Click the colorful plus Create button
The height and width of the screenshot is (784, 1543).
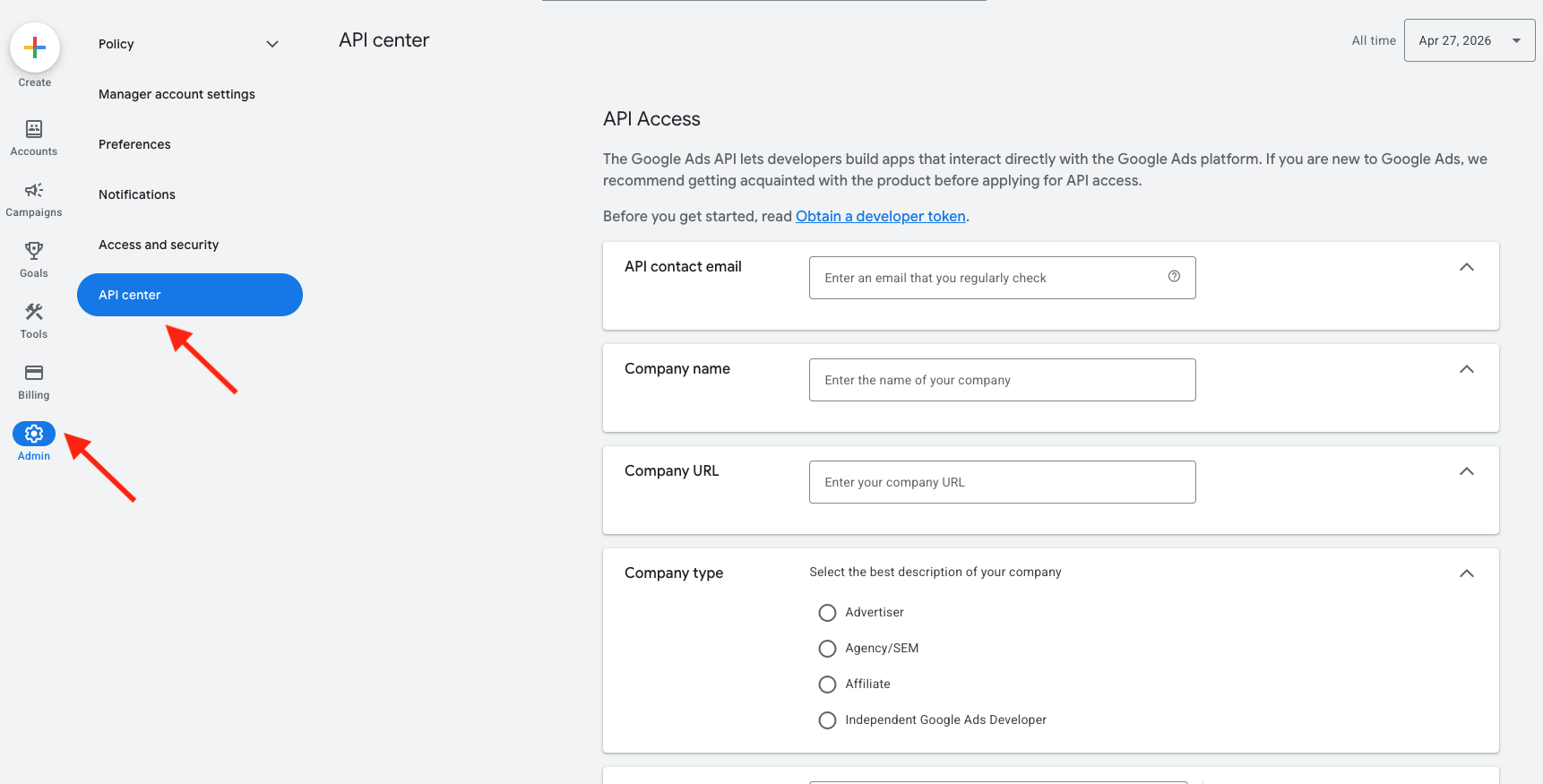pos(35,47)
